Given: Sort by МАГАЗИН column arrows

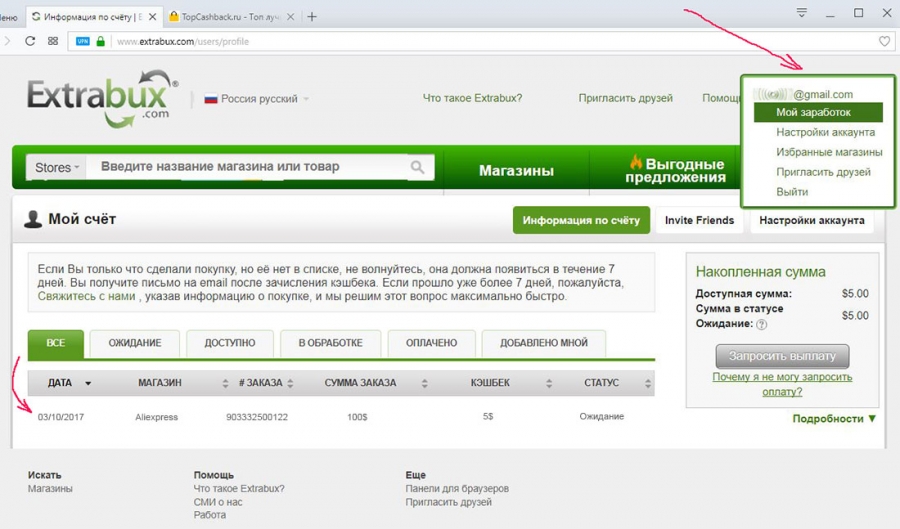Looking at the screenshot, I should [225, 383].
